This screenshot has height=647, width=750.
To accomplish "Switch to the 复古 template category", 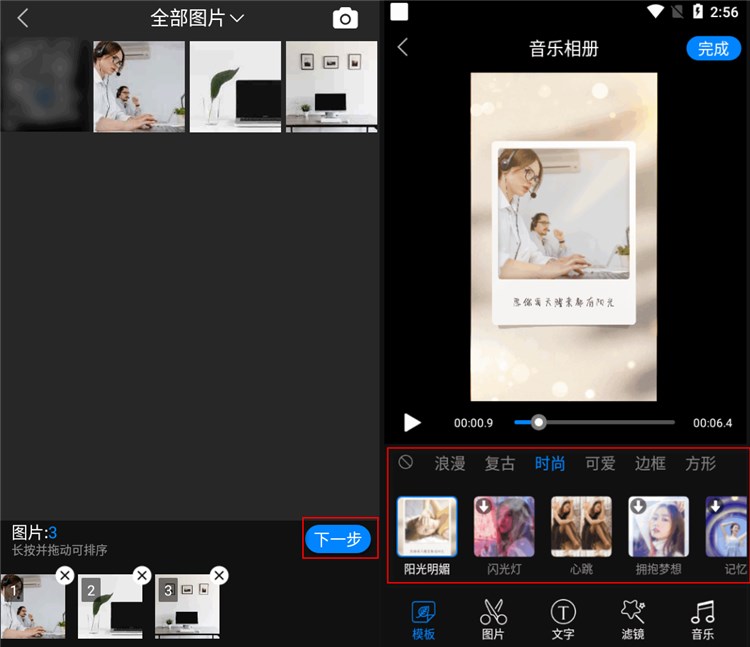I will pos(500,463).
